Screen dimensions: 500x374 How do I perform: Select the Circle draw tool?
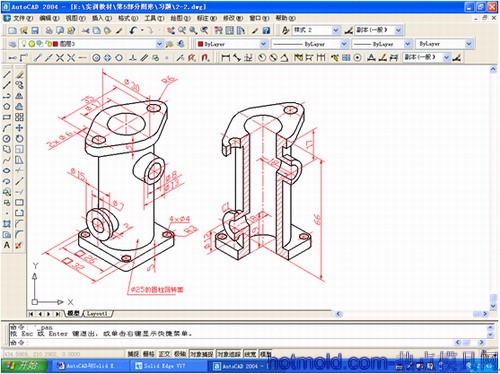(7, 139)
